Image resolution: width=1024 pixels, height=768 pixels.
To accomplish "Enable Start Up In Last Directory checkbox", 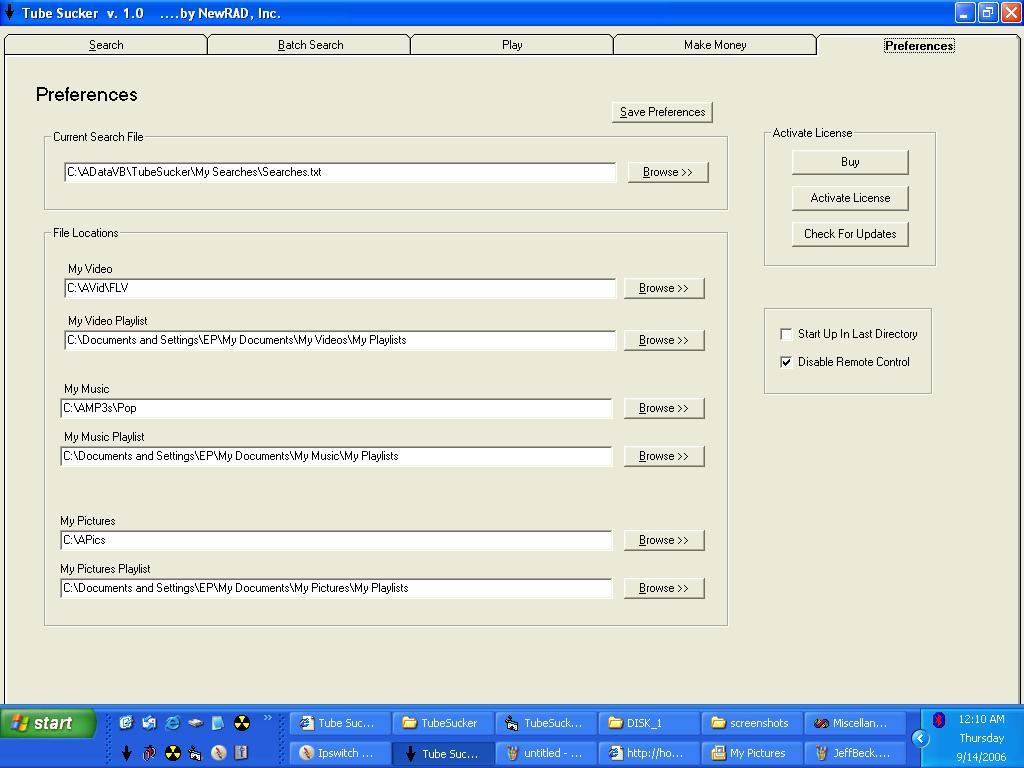I will tap(786, 334).
